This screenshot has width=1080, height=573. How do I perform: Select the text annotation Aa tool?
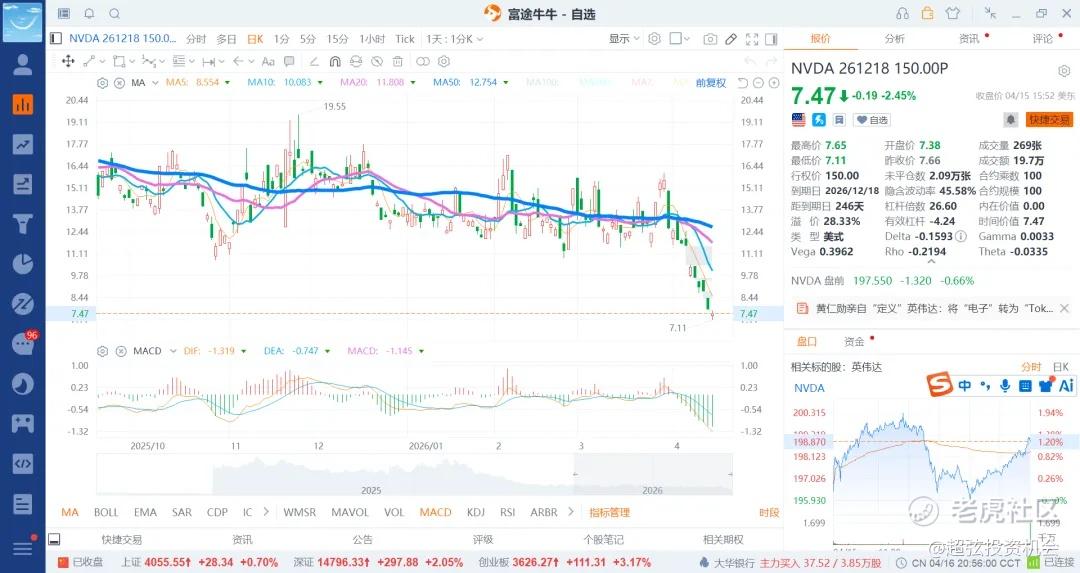(268, 61)
